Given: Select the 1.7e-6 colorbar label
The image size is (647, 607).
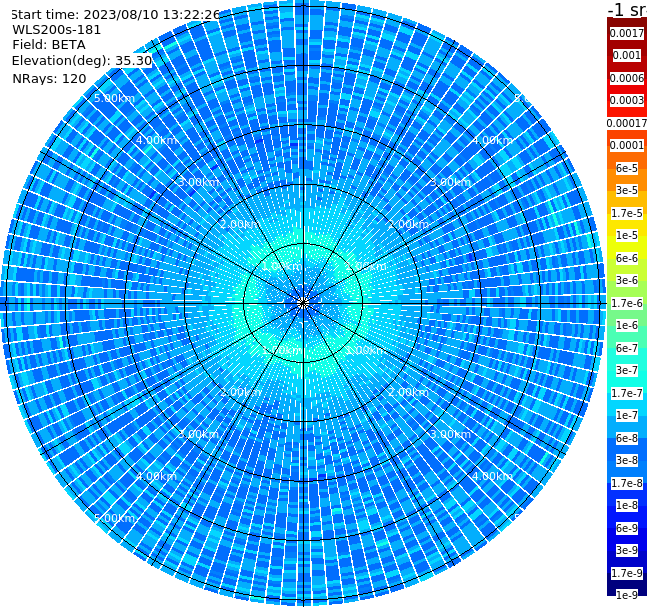Looking at the screenshot, I should pos(627,303).
